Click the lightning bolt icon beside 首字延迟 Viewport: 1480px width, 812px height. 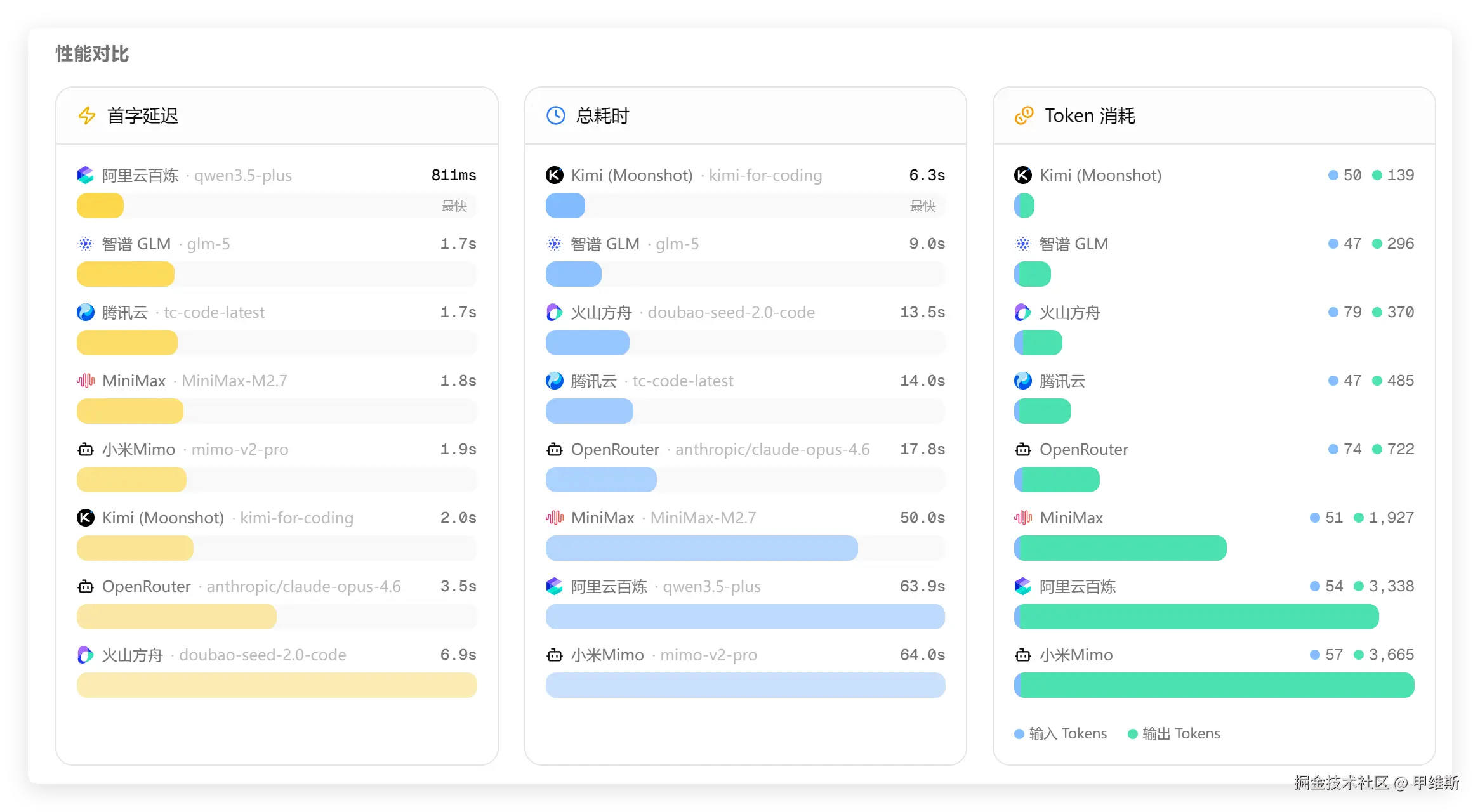86,115
